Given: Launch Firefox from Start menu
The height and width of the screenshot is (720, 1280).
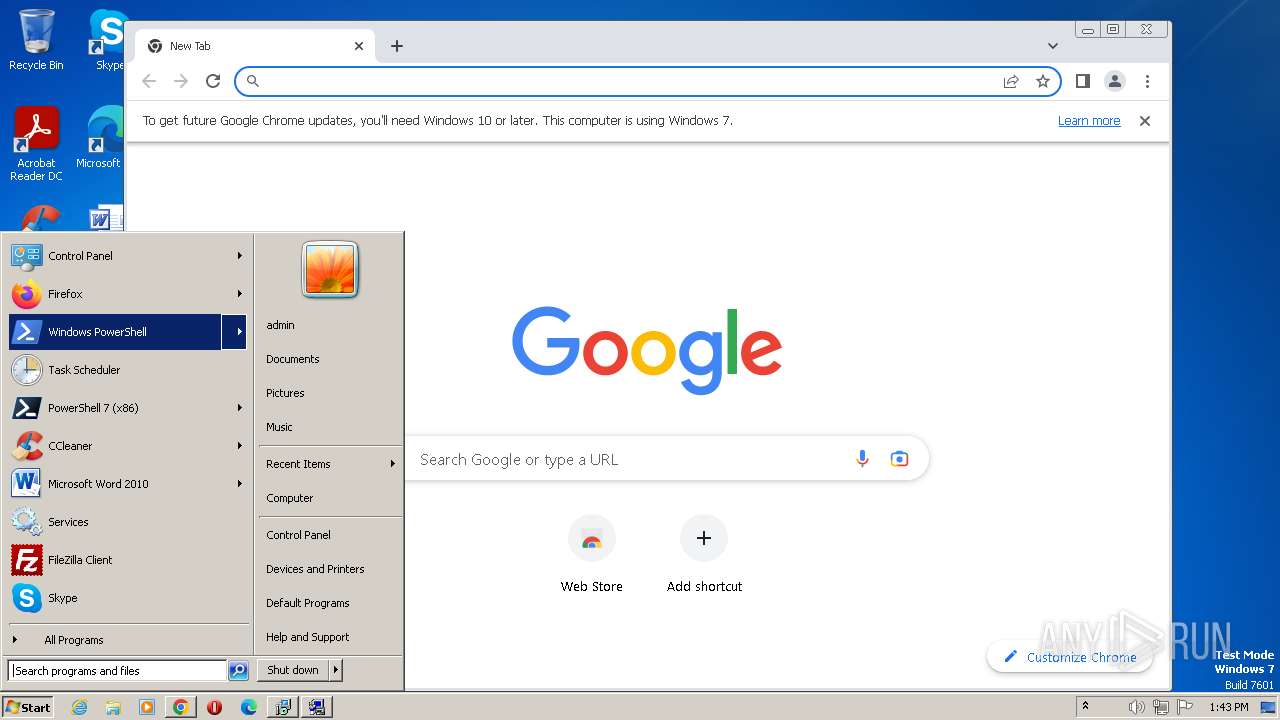Looking at the screenshot, I should coord(127,294).
